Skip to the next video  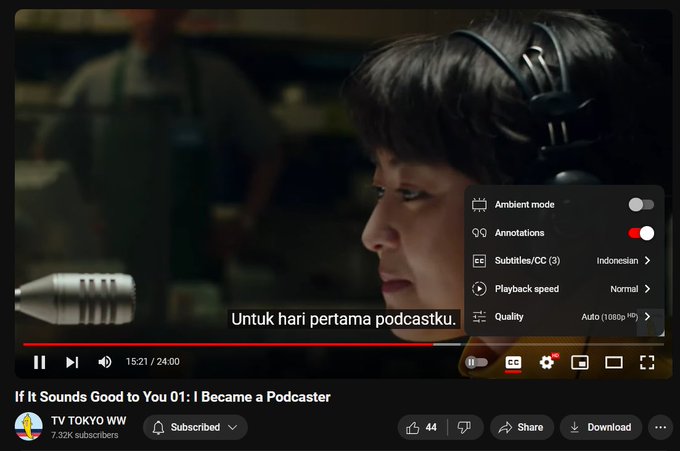[72, 362]
